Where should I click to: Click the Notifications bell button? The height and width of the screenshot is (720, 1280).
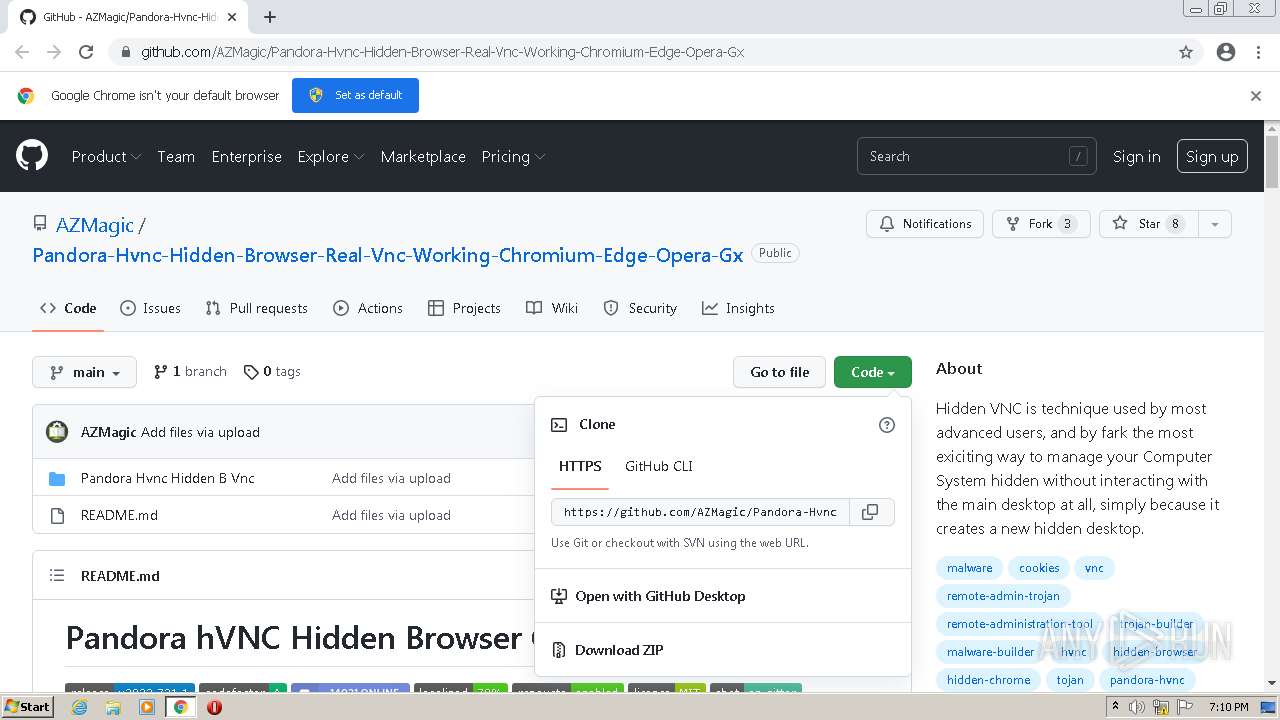pyautogui.click(x=925, y=224)
